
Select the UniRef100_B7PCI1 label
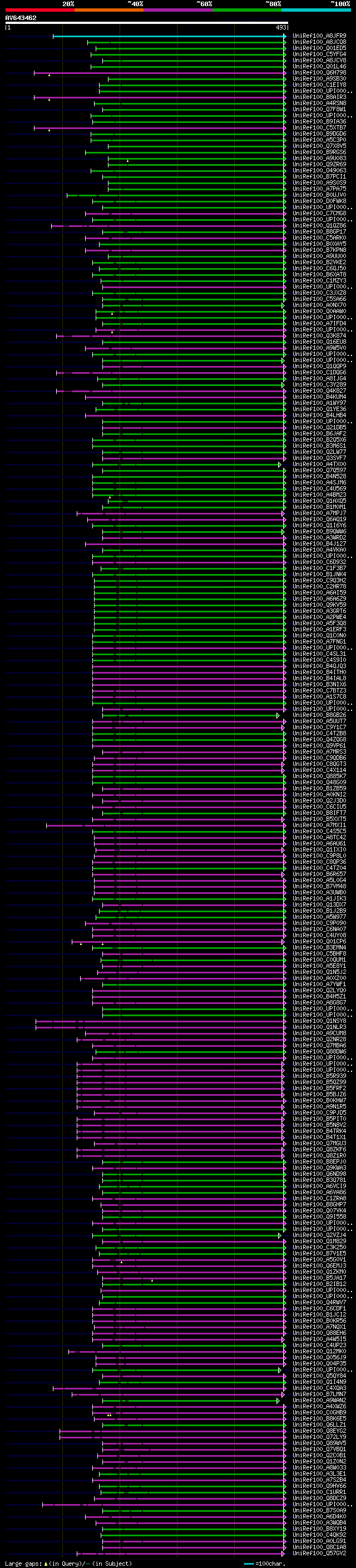click(319, 176)
